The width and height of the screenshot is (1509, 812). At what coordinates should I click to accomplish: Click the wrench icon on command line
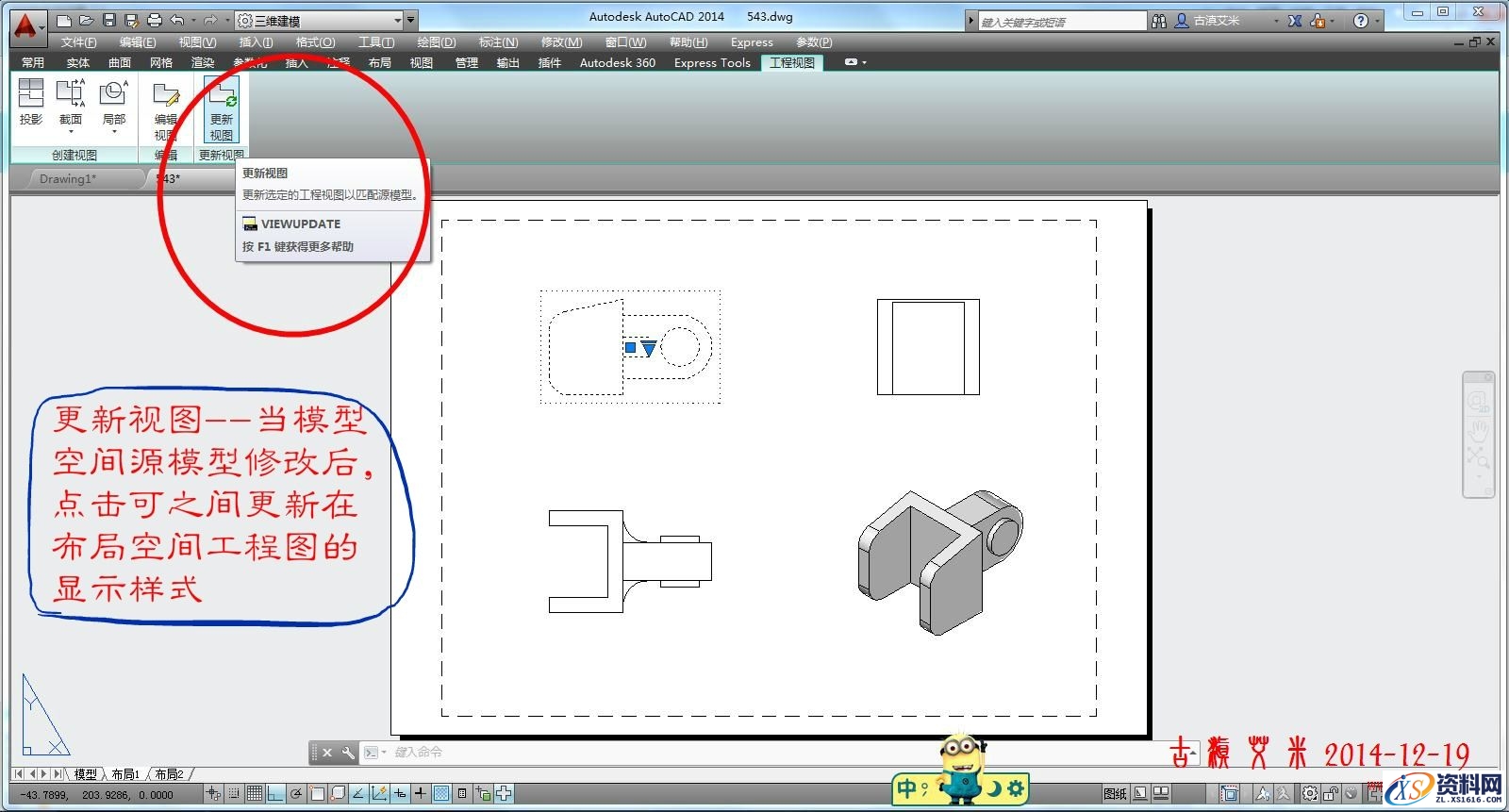click(348, 753)
